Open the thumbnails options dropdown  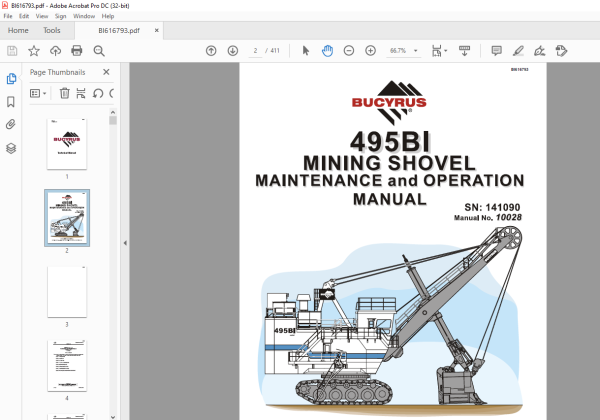[38, 93]
